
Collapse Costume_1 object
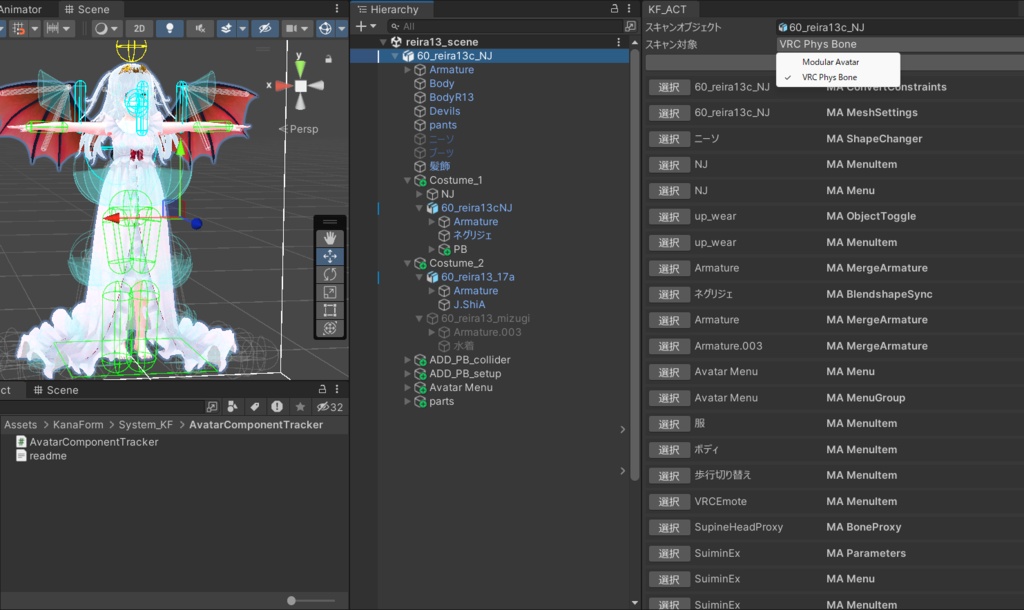pyautogui.click(x=408, y=180)
